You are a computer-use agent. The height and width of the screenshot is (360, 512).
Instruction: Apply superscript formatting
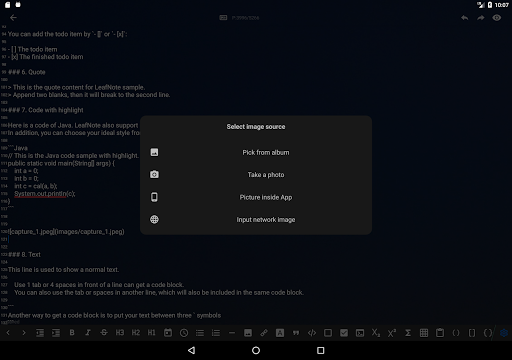(x=392, y=333)
